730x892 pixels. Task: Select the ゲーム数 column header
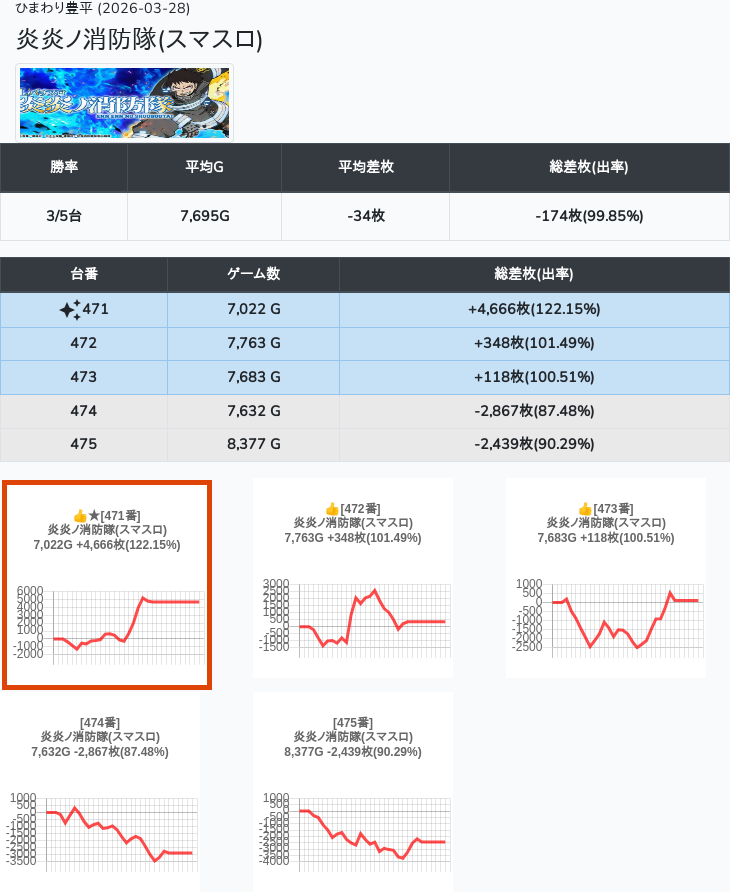[x=253, y=274]
